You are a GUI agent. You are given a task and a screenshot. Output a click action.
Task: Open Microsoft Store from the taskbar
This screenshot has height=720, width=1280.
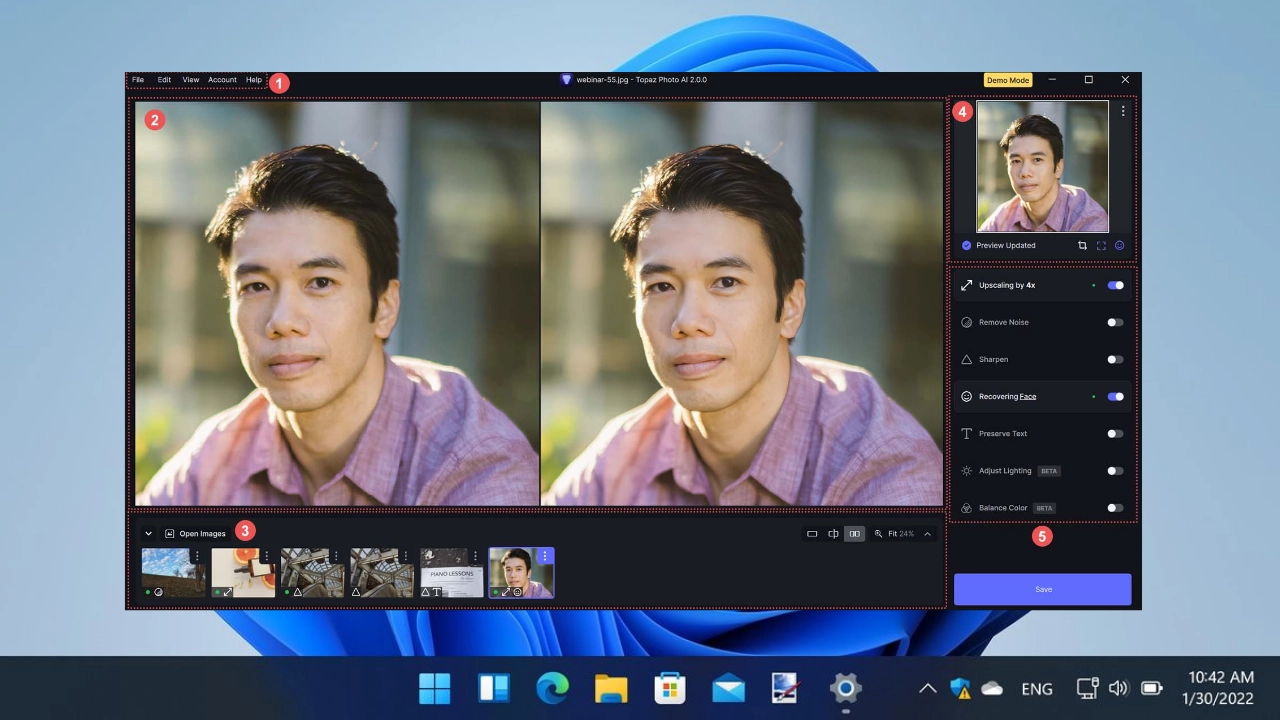669,688
